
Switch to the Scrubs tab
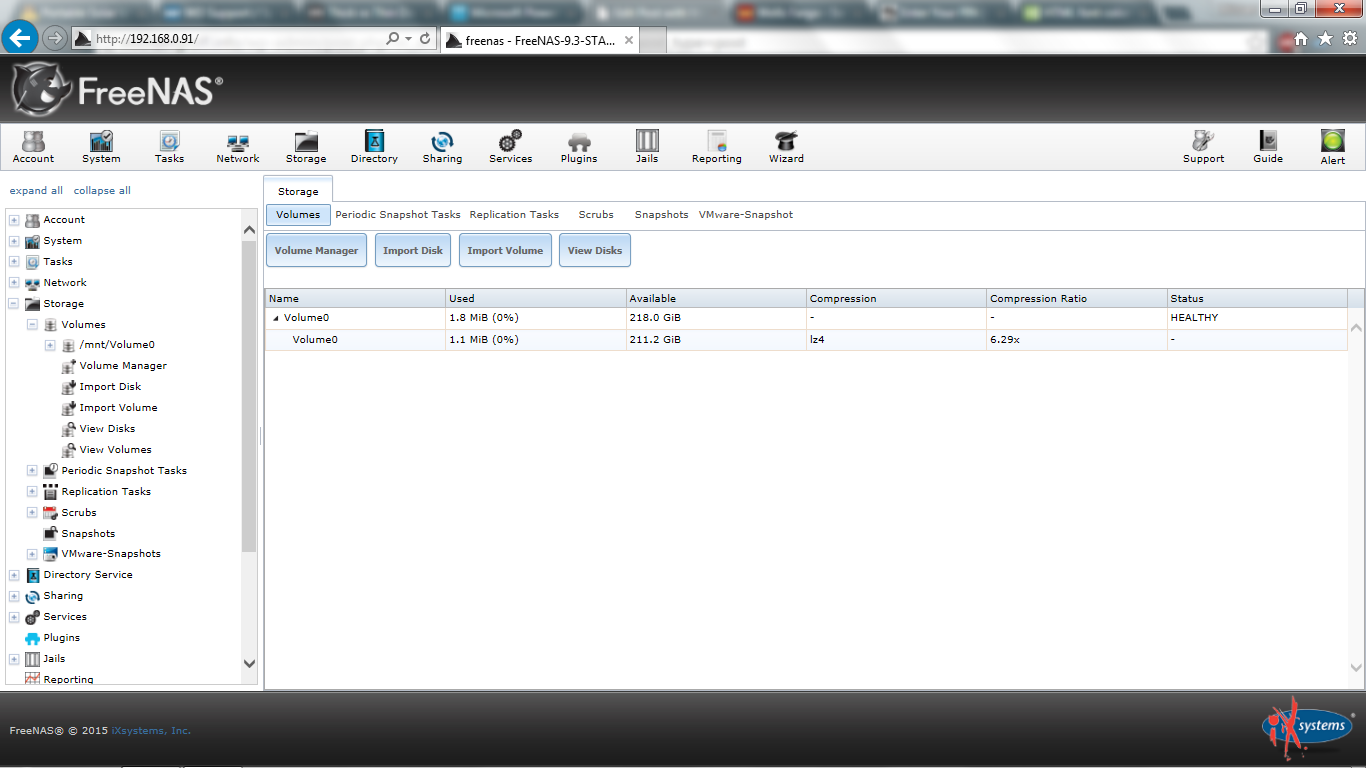(x=596, y=215)
